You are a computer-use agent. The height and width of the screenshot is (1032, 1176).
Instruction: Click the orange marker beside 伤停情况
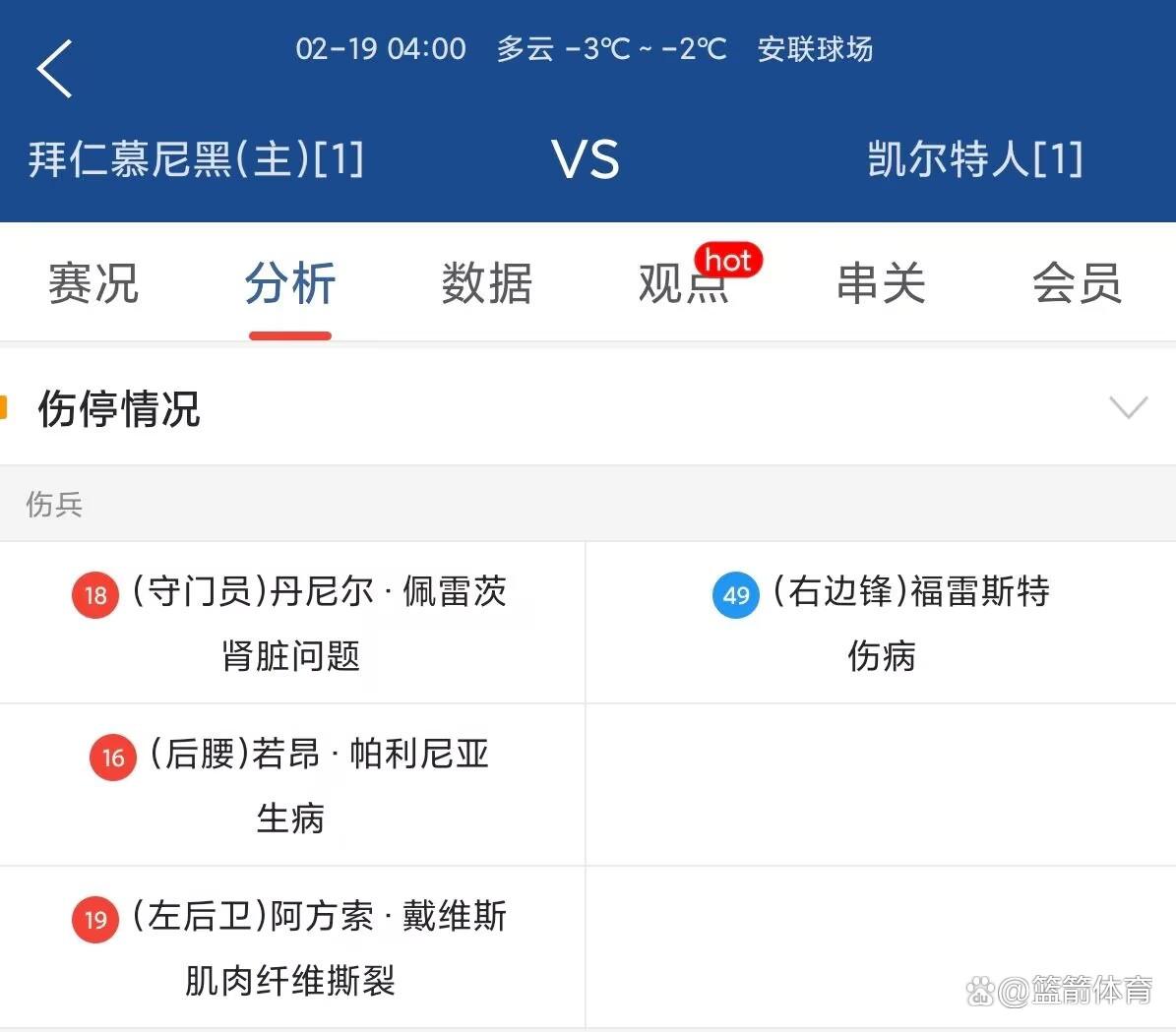(x=6, y=406)
